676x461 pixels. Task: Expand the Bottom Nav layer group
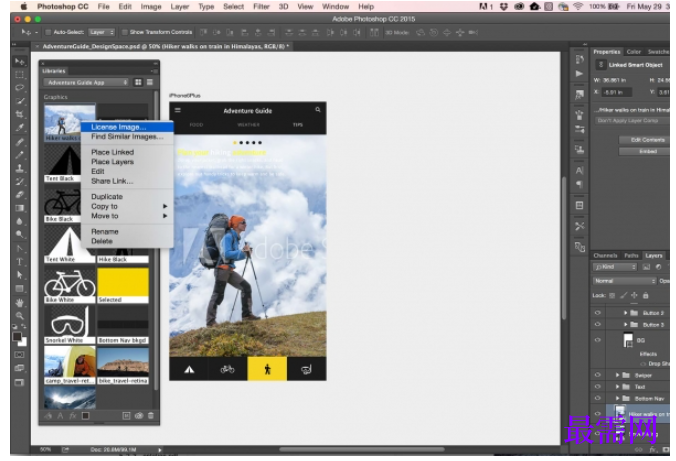tap(617, 398)
